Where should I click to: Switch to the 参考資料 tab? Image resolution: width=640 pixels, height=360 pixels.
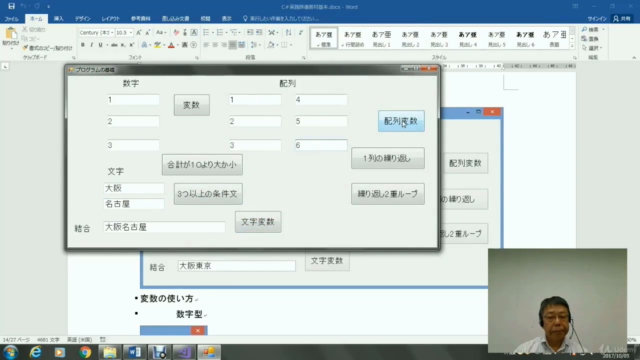click(141, 19)
